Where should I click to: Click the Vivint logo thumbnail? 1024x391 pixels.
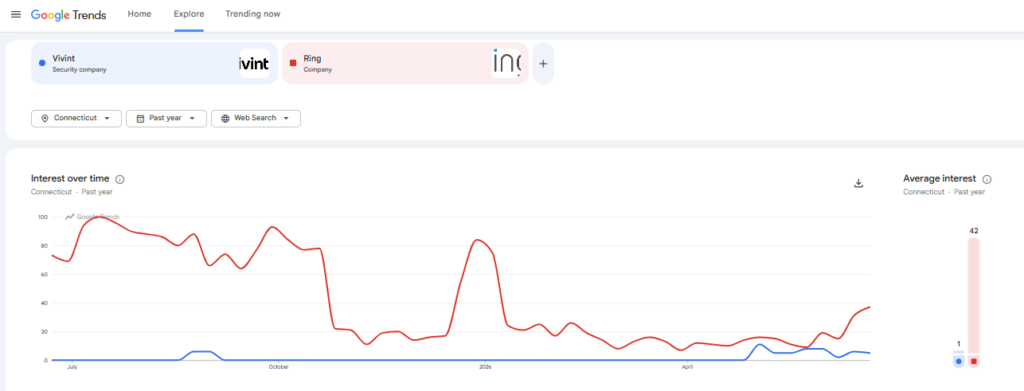click(254, 63)
